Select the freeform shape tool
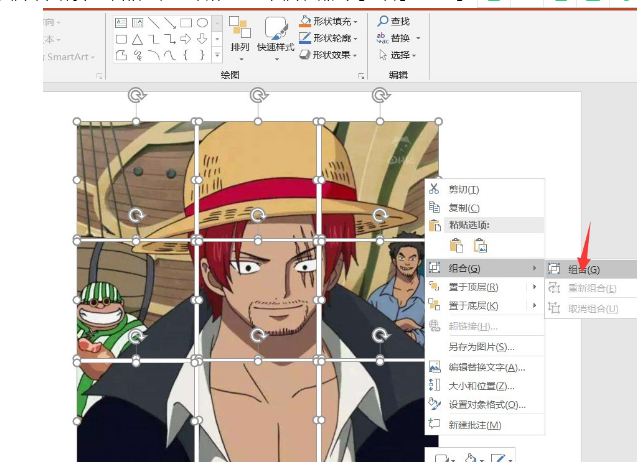The image size is (637, 462). tap(121, 55)
